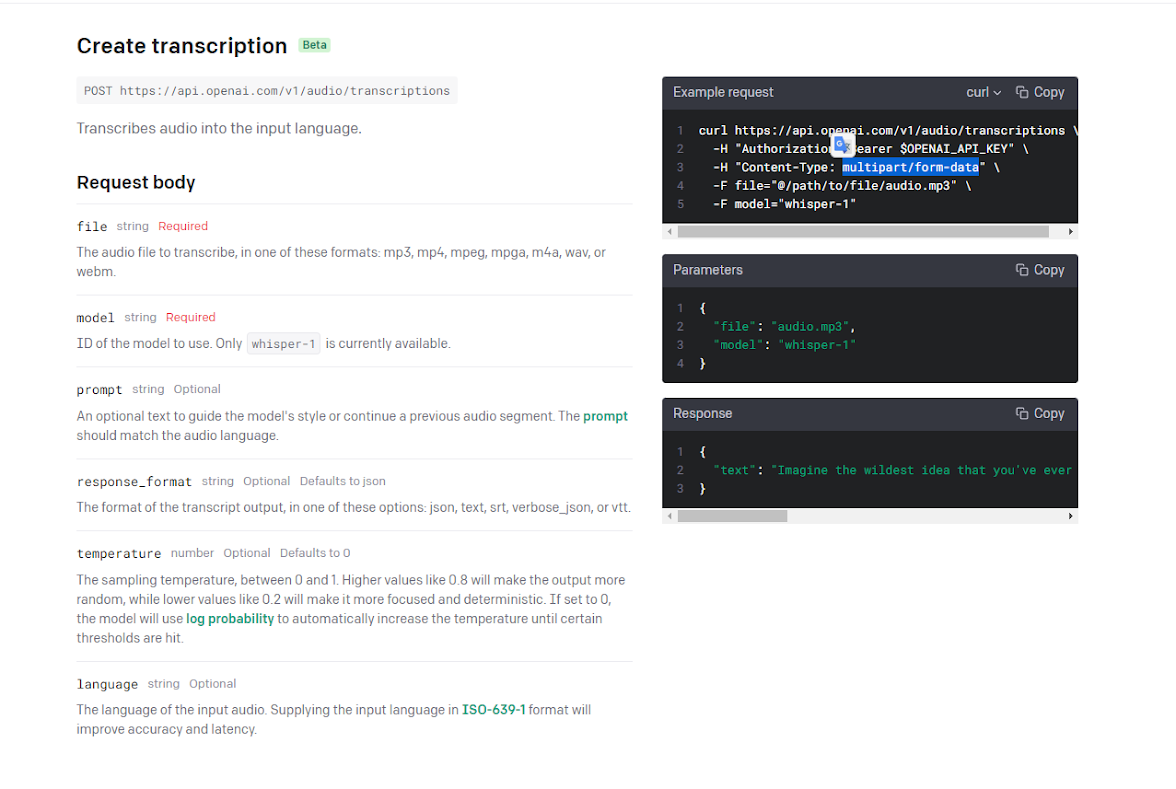
Task: Click the Required label next to file
Action: 183,226
